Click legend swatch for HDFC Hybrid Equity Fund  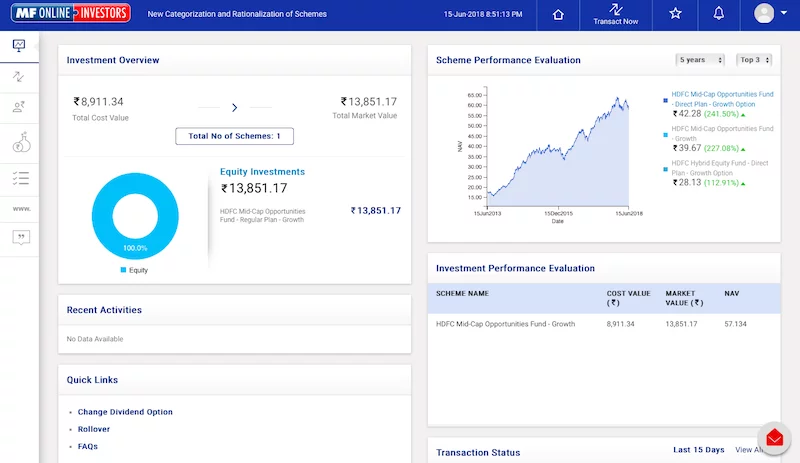(665, 169)
